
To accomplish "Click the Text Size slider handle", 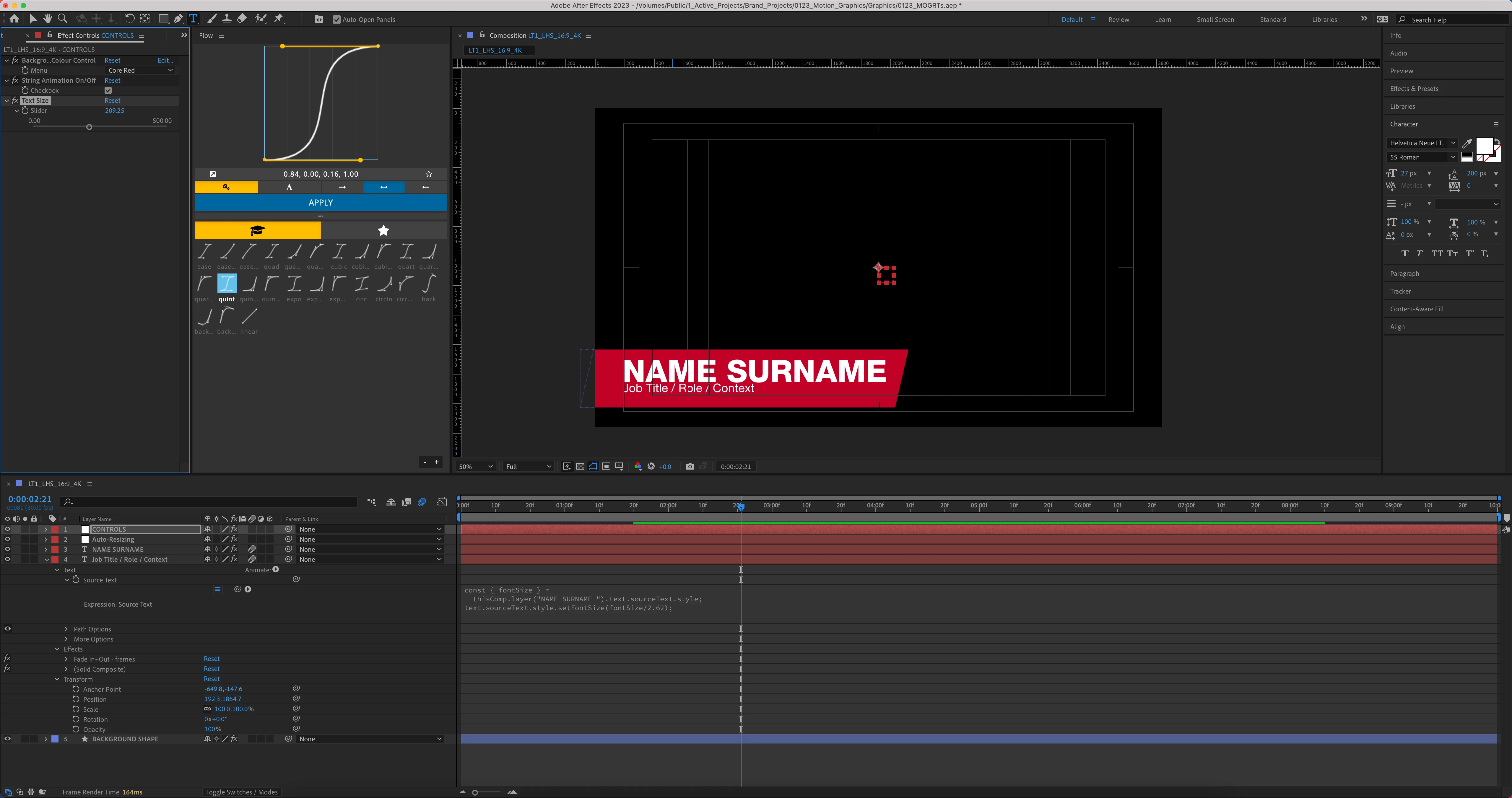I will click(x=89, y=127).
